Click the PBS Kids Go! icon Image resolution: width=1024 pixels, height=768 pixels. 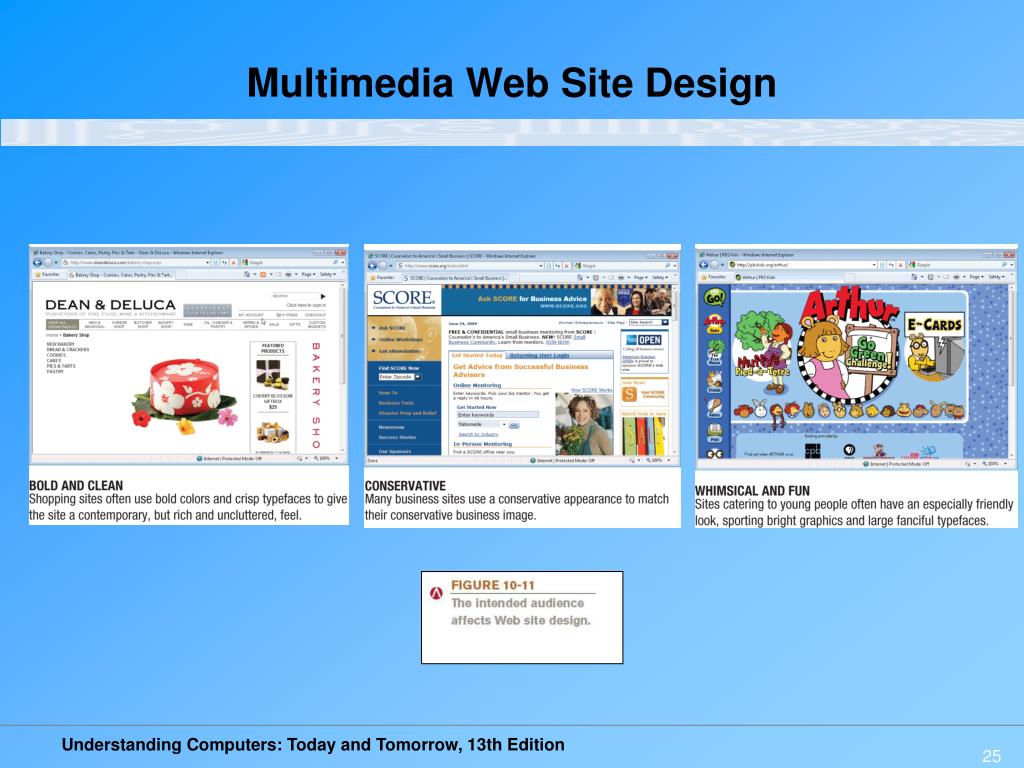click(x=714, y=298)
